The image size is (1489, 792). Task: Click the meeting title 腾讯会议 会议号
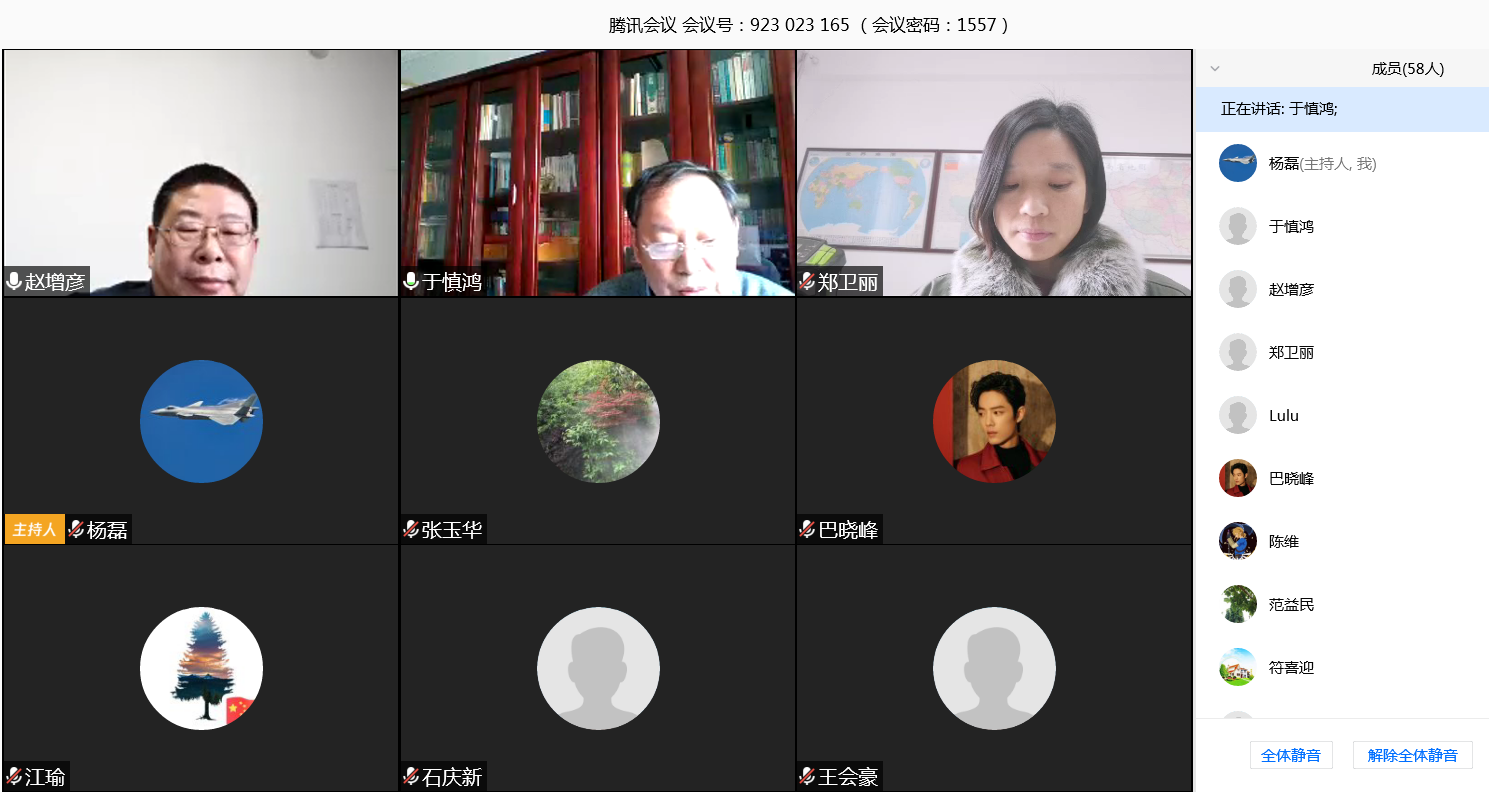[x=809, y=25]
